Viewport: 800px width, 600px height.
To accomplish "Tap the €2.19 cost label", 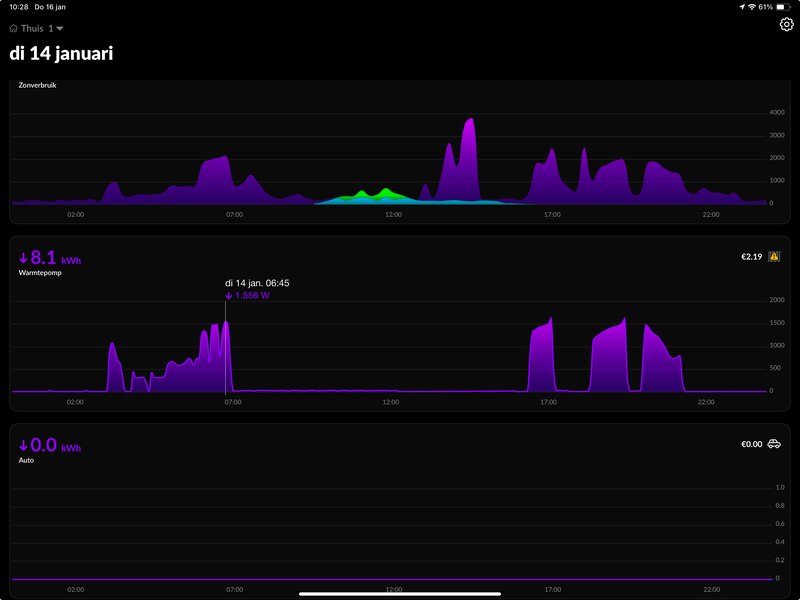I will [752, 257].
